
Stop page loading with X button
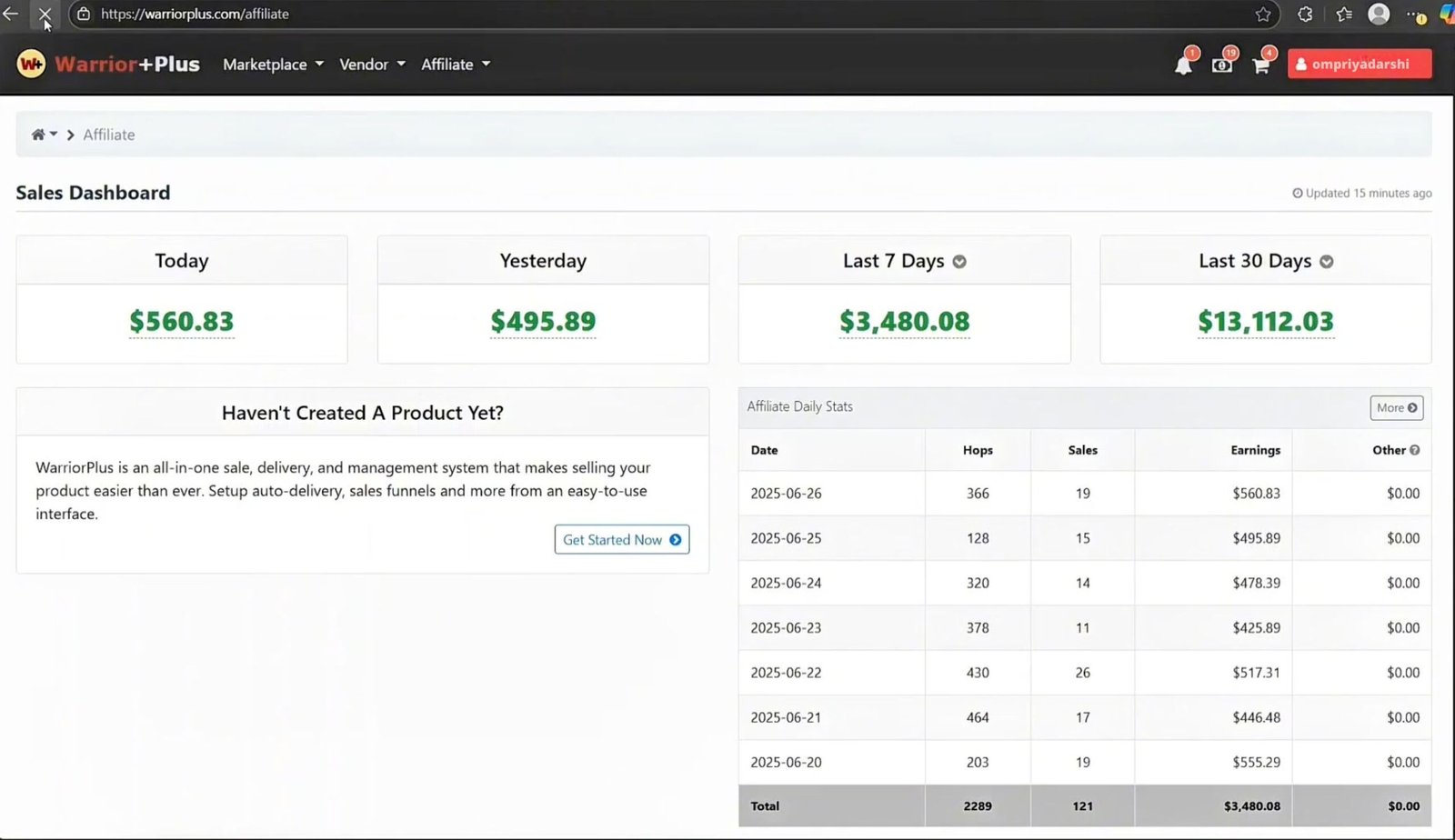pos(45,14)
